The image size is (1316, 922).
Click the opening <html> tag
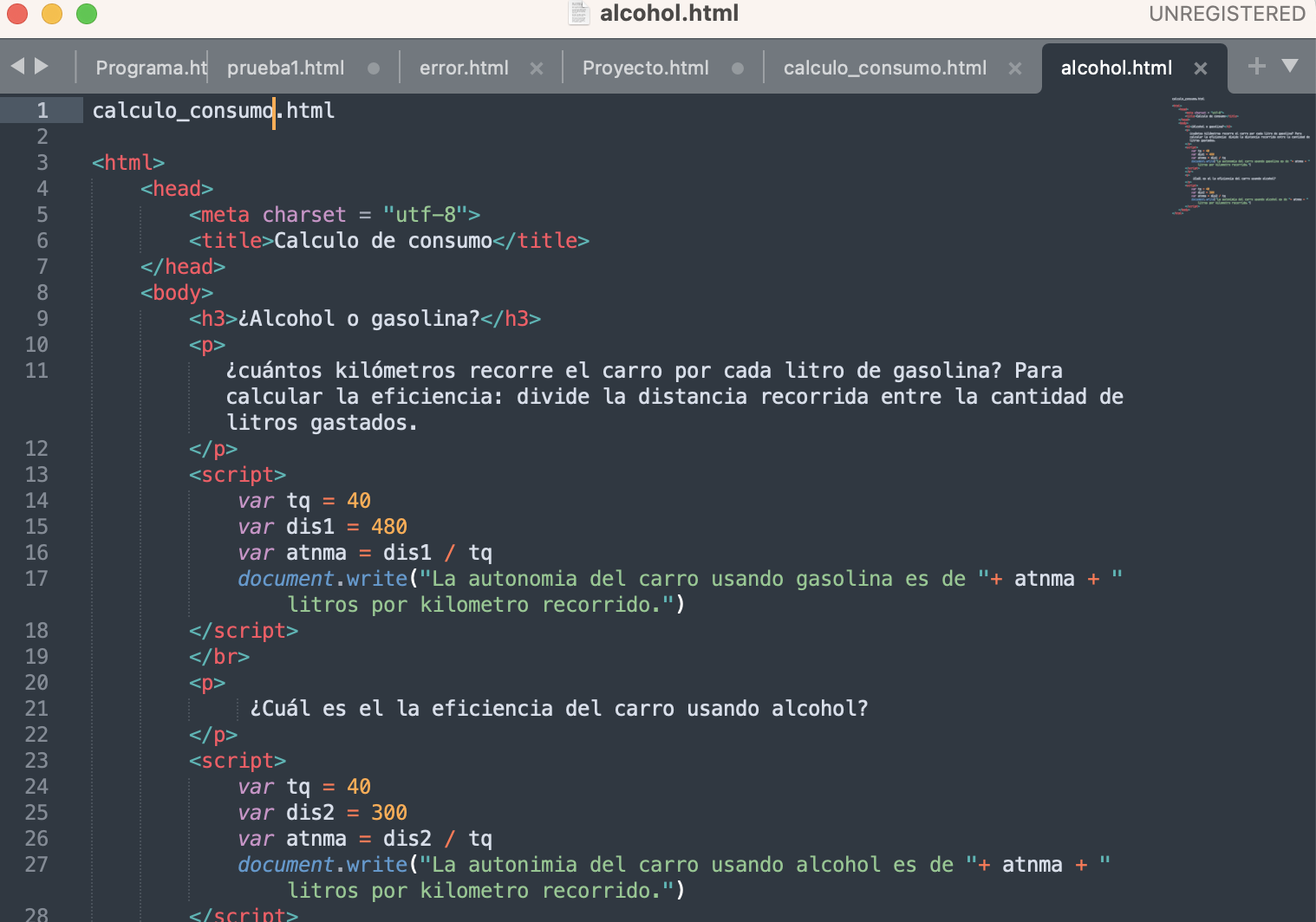(128, 162)
